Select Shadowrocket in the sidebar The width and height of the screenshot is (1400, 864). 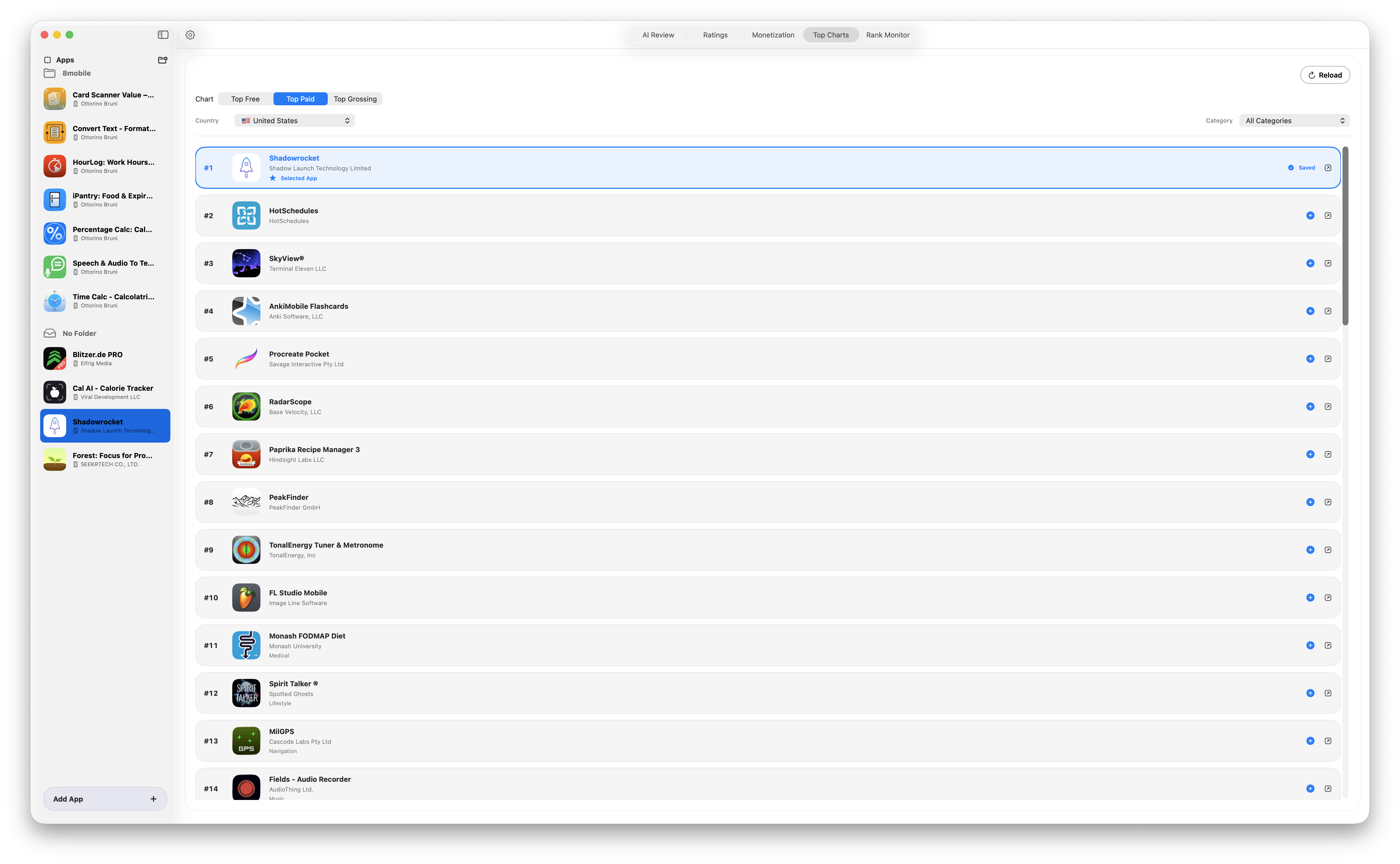105,426
